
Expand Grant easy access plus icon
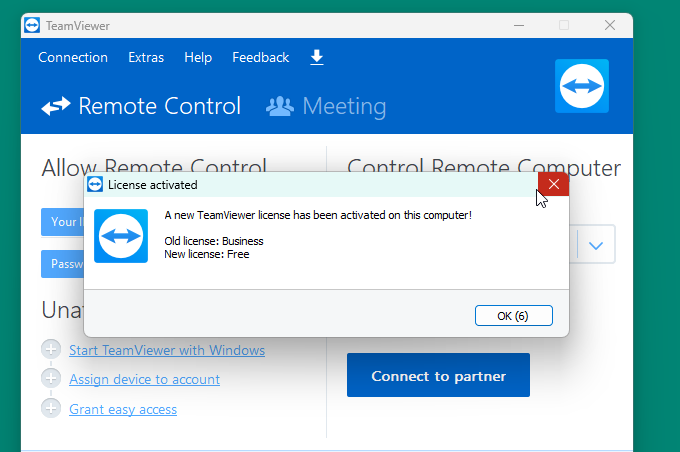coord(51,408)
